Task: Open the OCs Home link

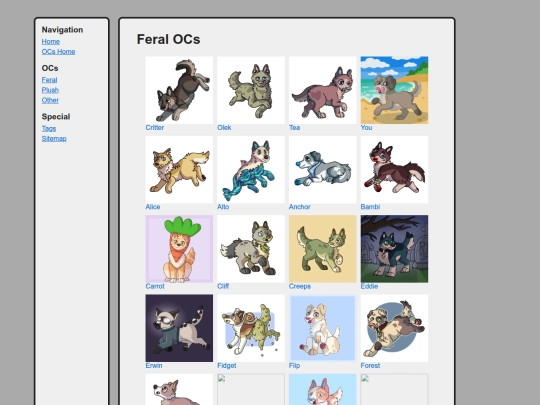Action: [58, 52]
